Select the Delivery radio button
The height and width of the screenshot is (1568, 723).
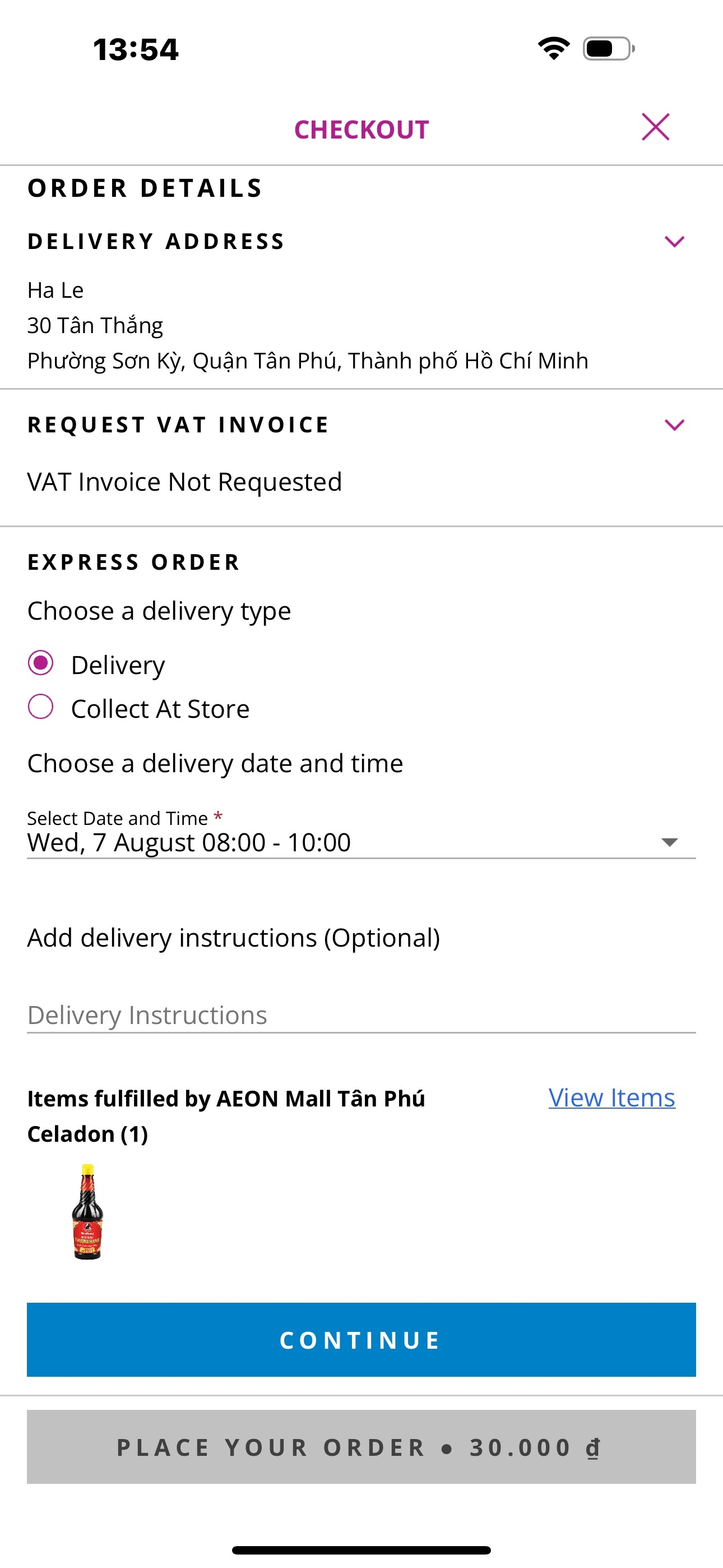coord(41,663)
